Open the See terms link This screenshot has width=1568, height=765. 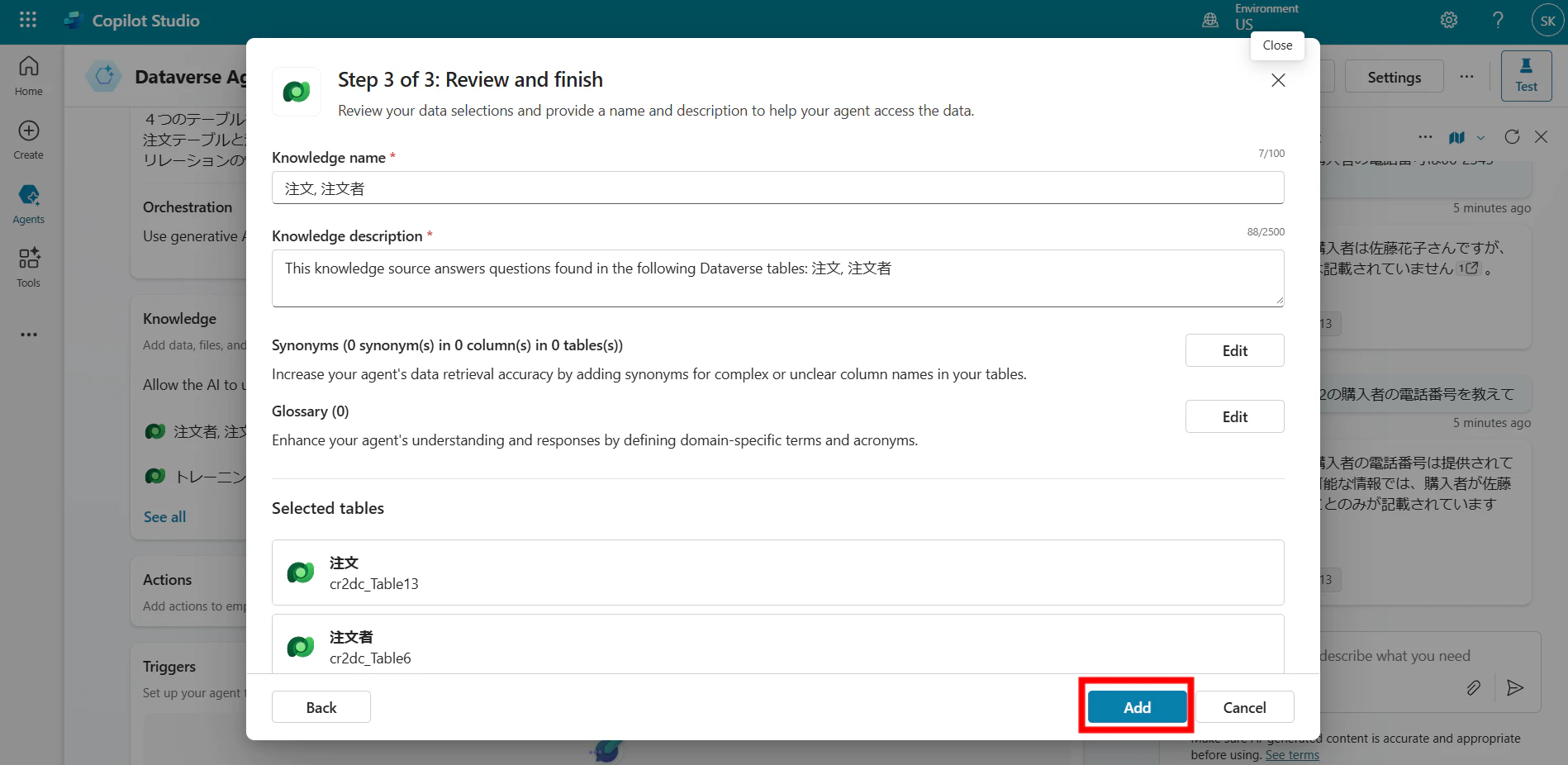tap(1292, 754)
